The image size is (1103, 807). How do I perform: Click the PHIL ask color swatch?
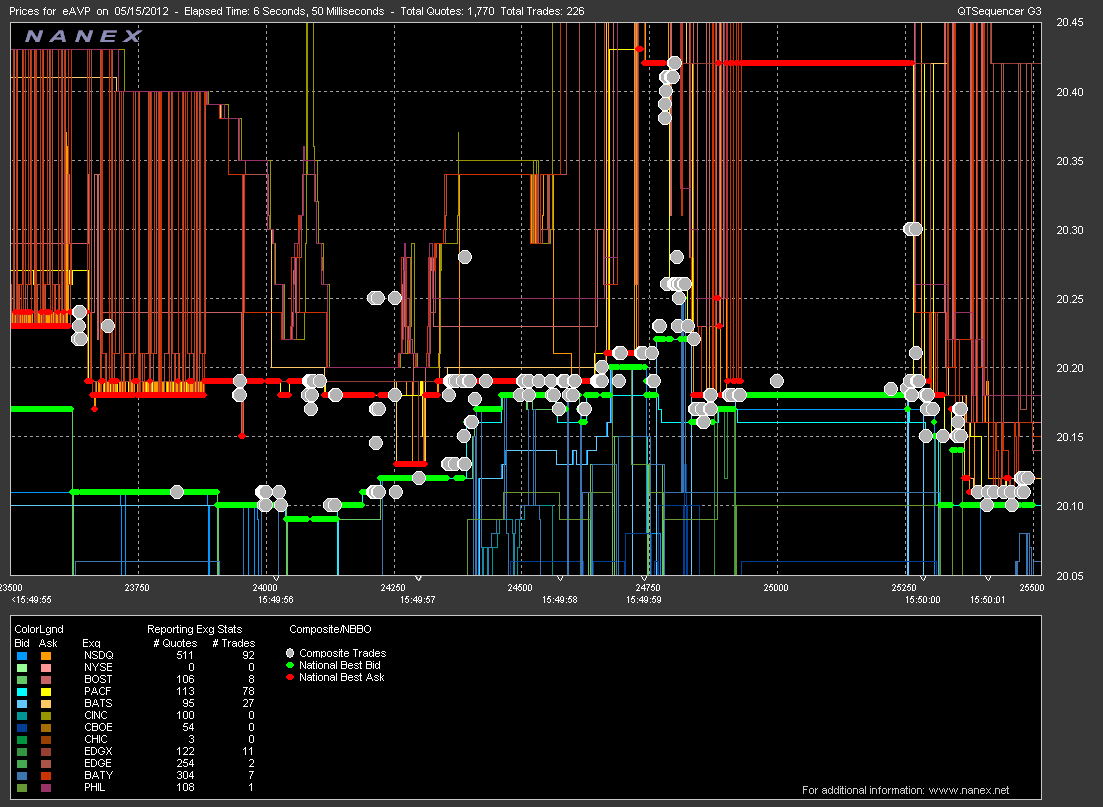(x=46, y=787)
